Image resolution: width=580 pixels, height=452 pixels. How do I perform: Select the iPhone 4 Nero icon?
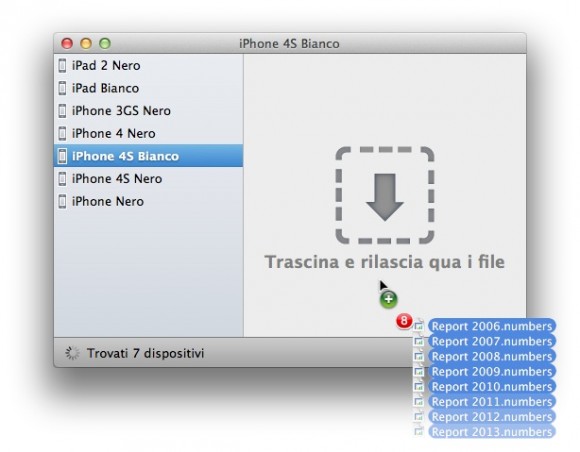(x=63, y=133)
